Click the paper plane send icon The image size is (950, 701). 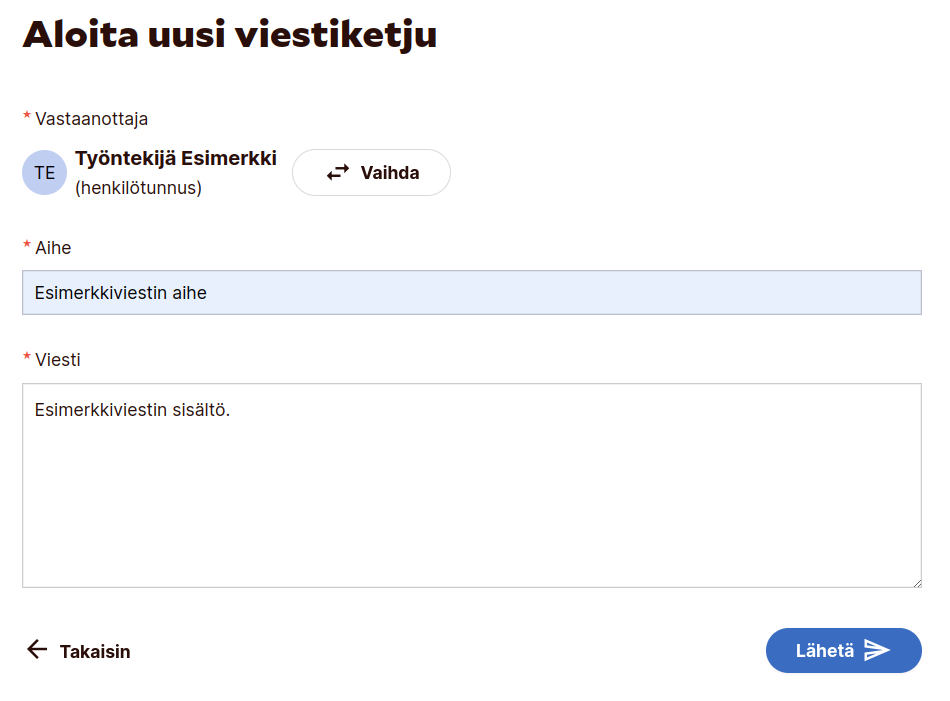[x=877, y=651]
